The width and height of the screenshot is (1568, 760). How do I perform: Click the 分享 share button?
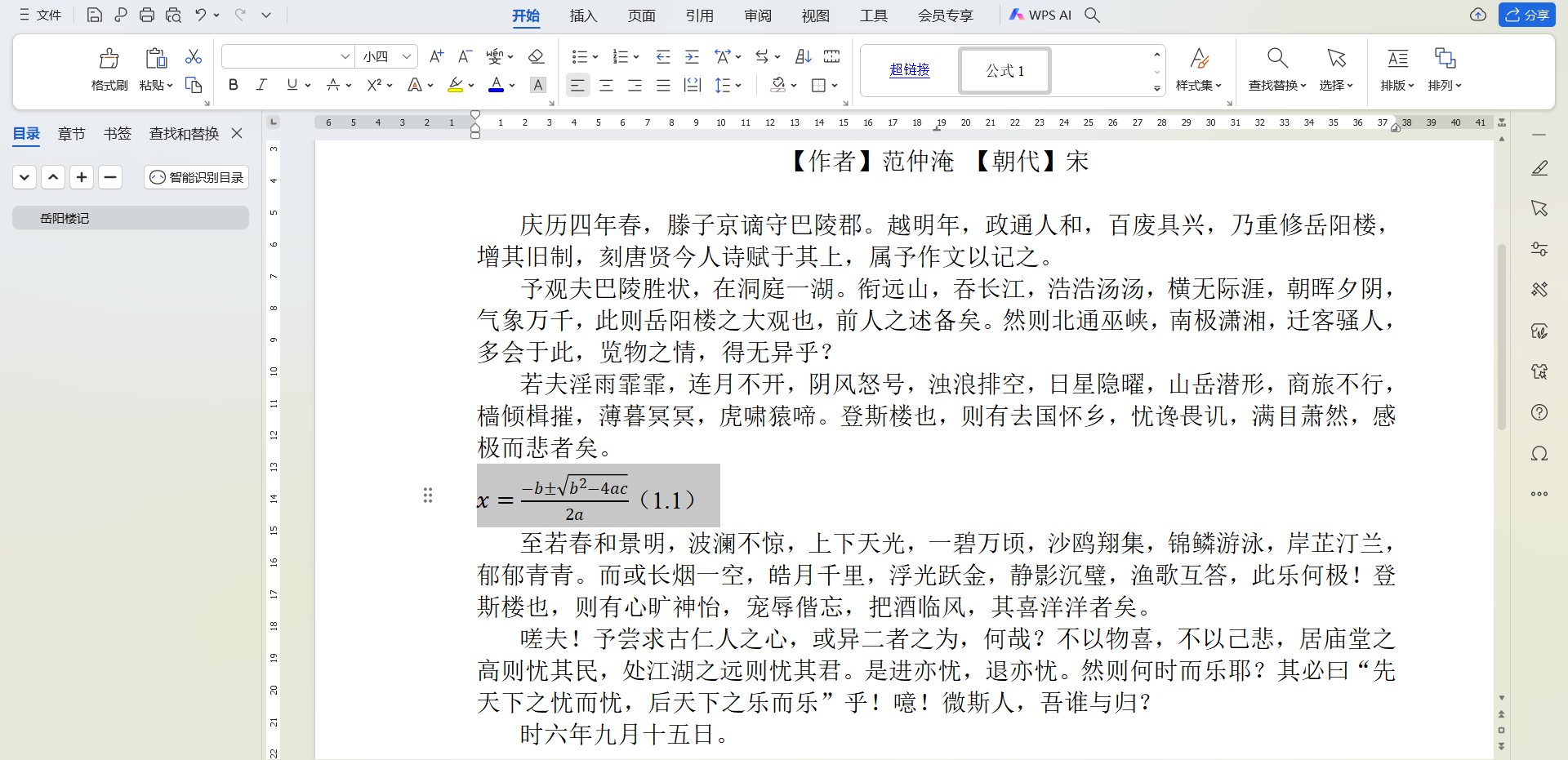tap(1526, 15)
